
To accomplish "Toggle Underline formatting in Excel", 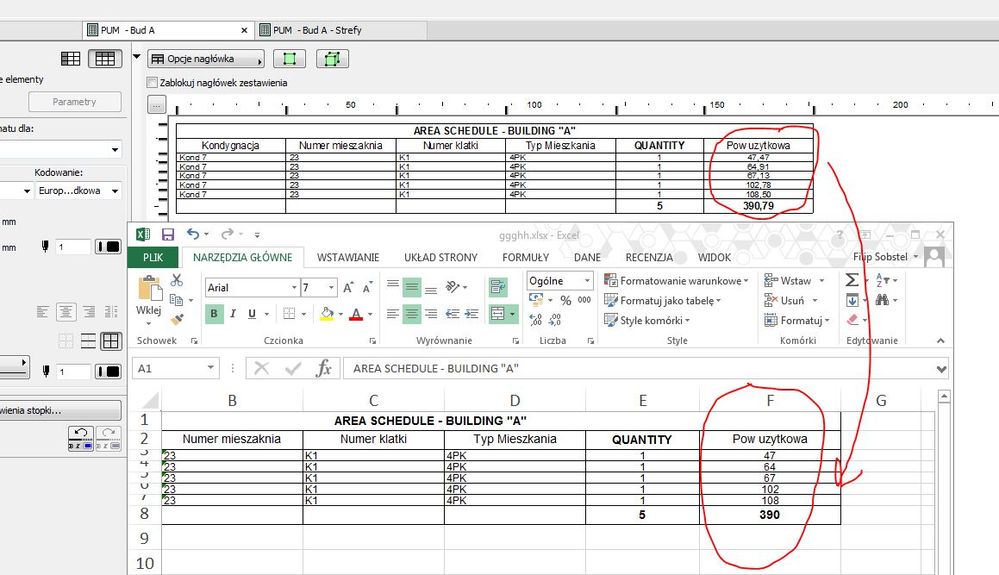I will click(252, 314).
